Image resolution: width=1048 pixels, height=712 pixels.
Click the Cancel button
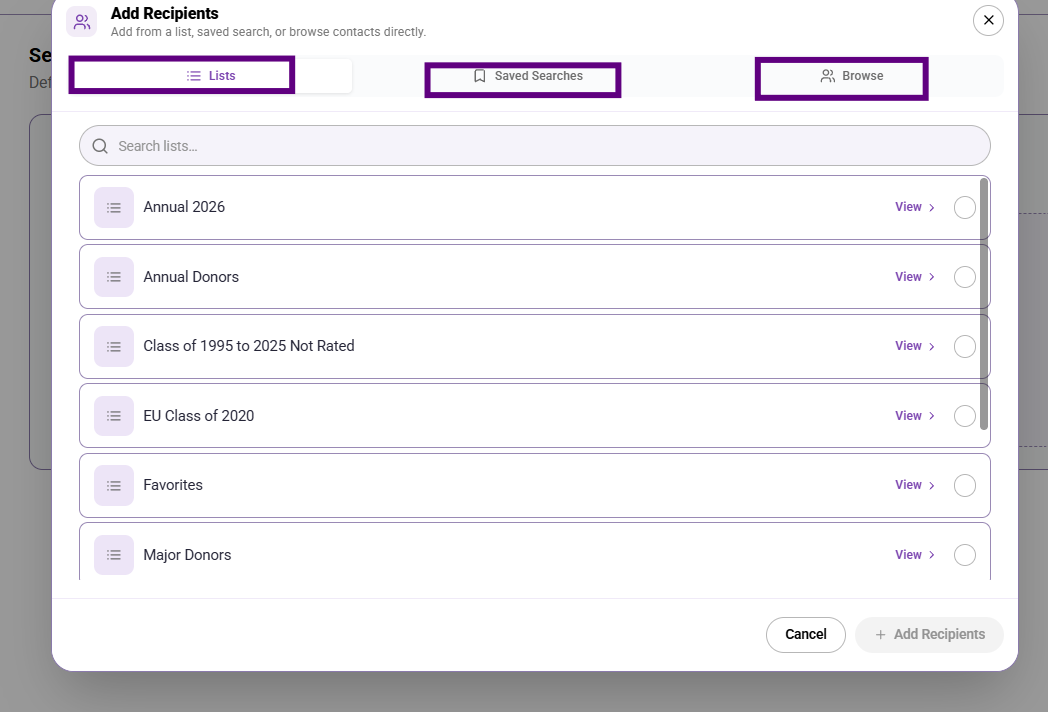click(805, 634)
